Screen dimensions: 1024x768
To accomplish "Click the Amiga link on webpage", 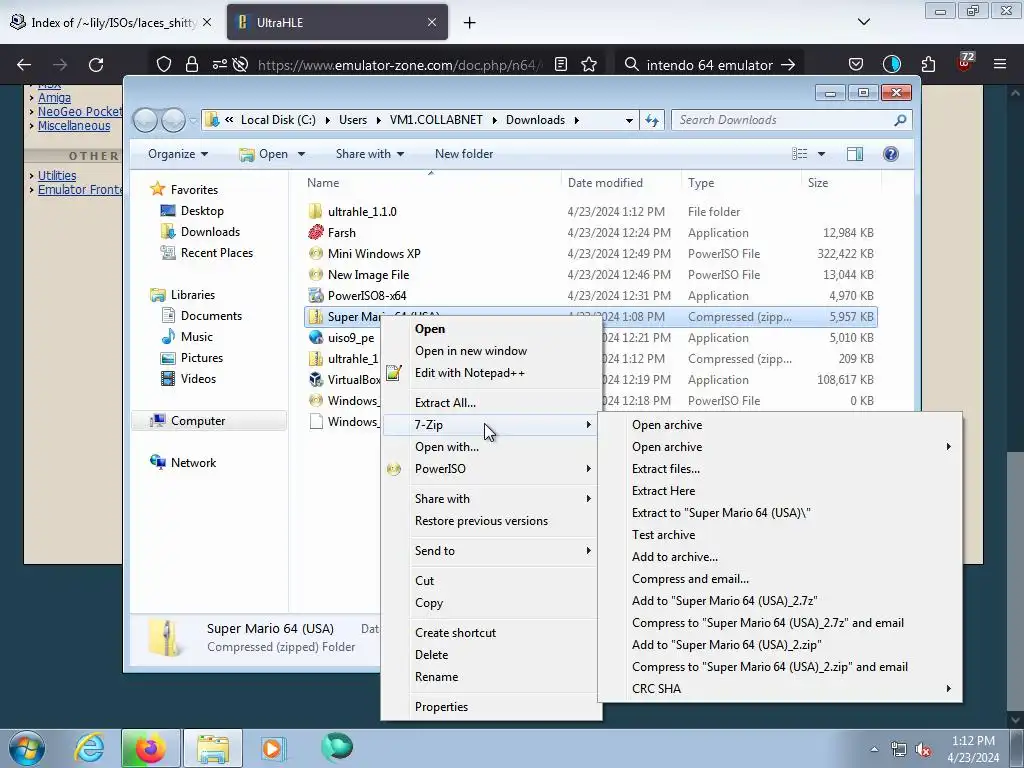I will [x=54, y=98].
